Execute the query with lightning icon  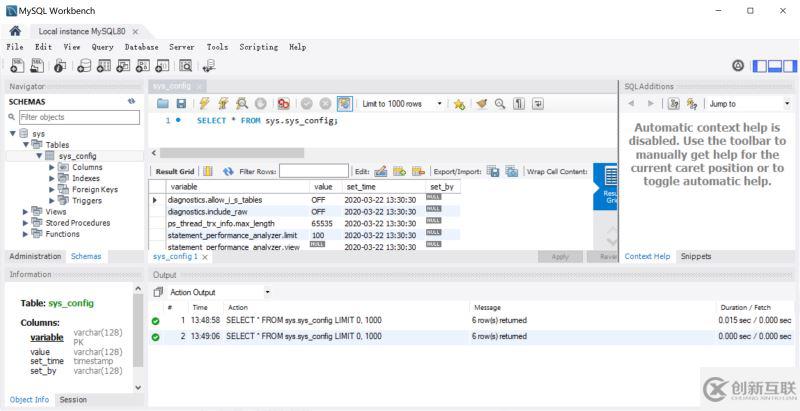[x=204, y=104]
